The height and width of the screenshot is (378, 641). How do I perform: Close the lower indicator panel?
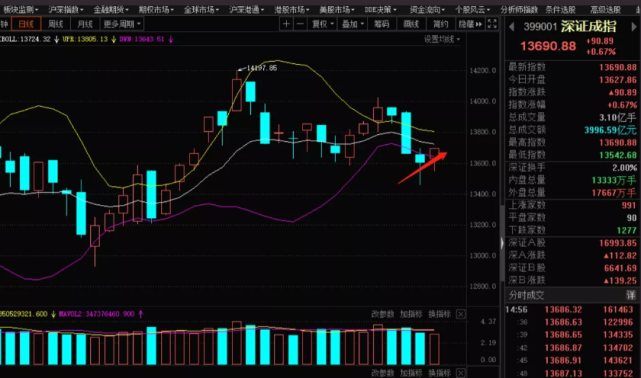pos(460,373)
